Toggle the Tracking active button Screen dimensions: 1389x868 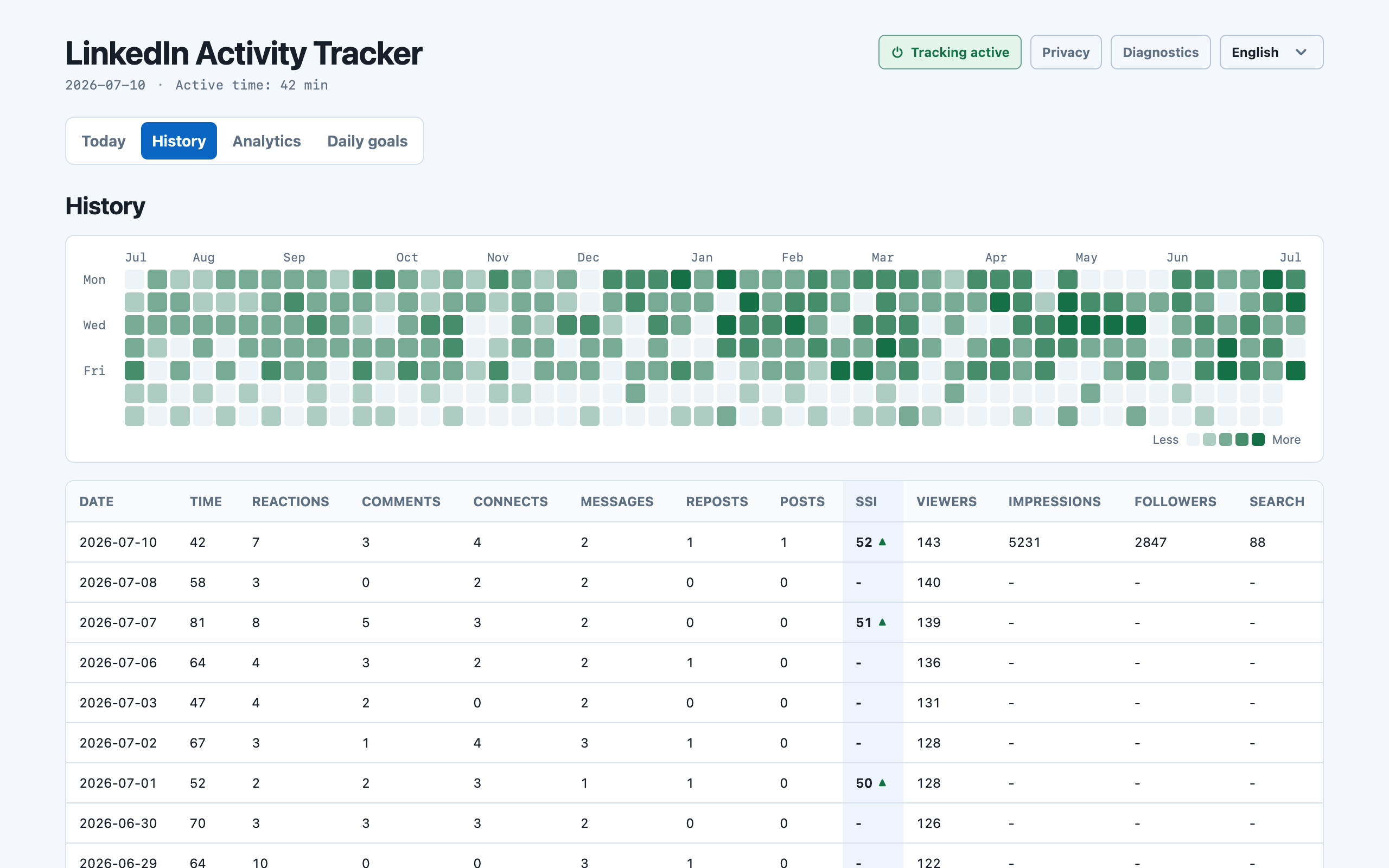(x=950, y=52)
